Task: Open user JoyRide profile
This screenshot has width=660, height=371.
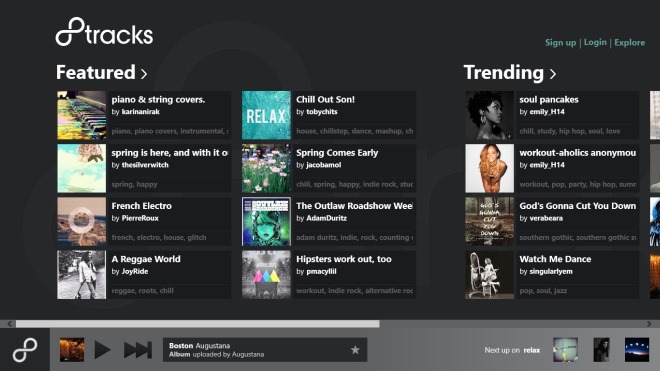Action: coord(135,271)
